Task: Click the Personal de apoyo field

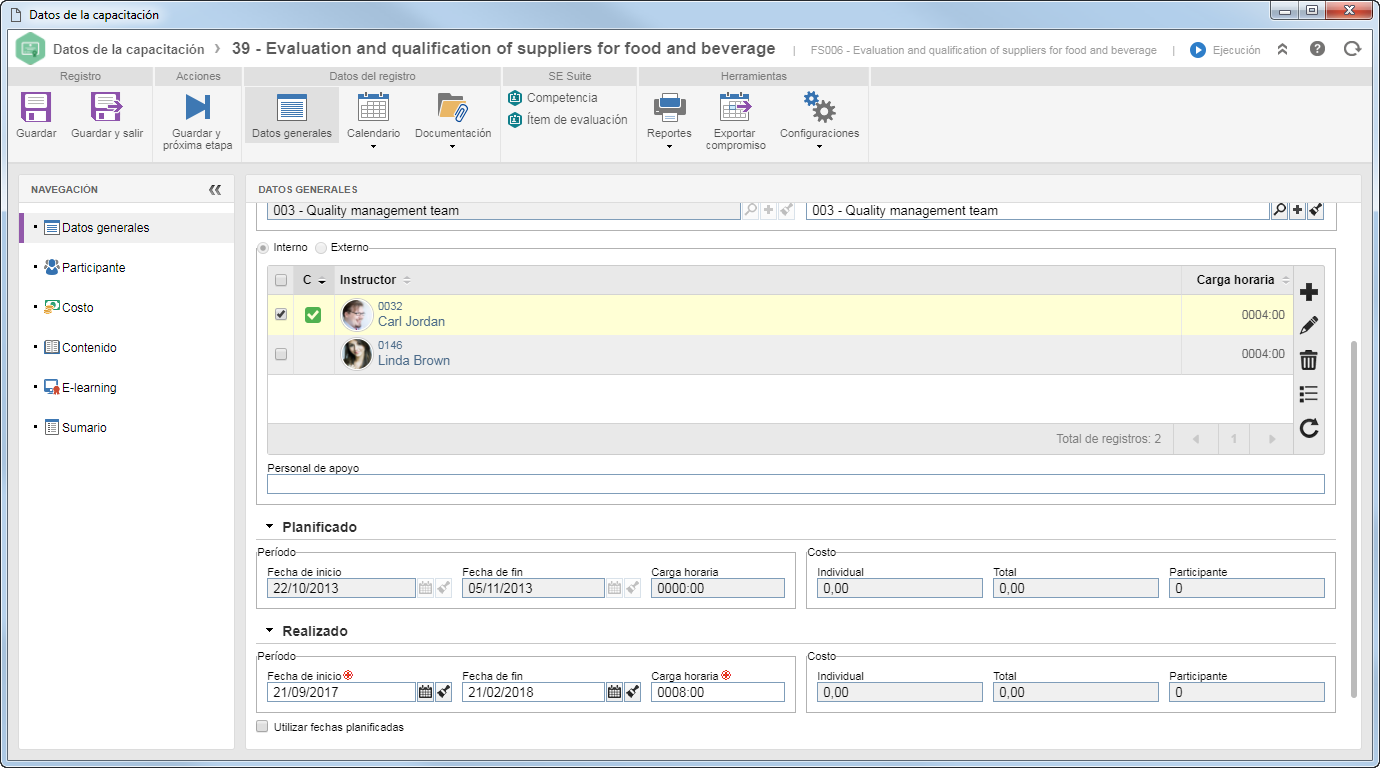Action: 795,484
